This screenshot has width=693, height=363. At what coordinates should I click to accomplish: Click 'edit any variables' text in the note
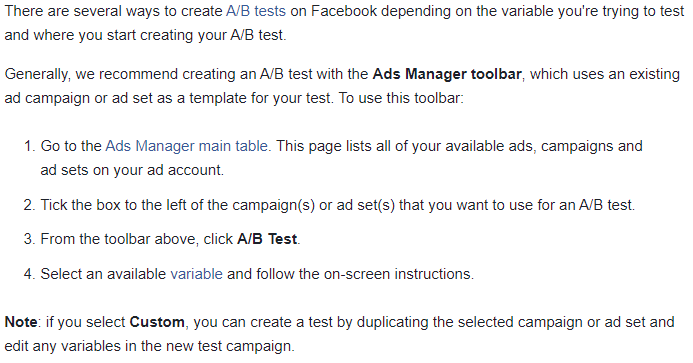coord(62,346)
